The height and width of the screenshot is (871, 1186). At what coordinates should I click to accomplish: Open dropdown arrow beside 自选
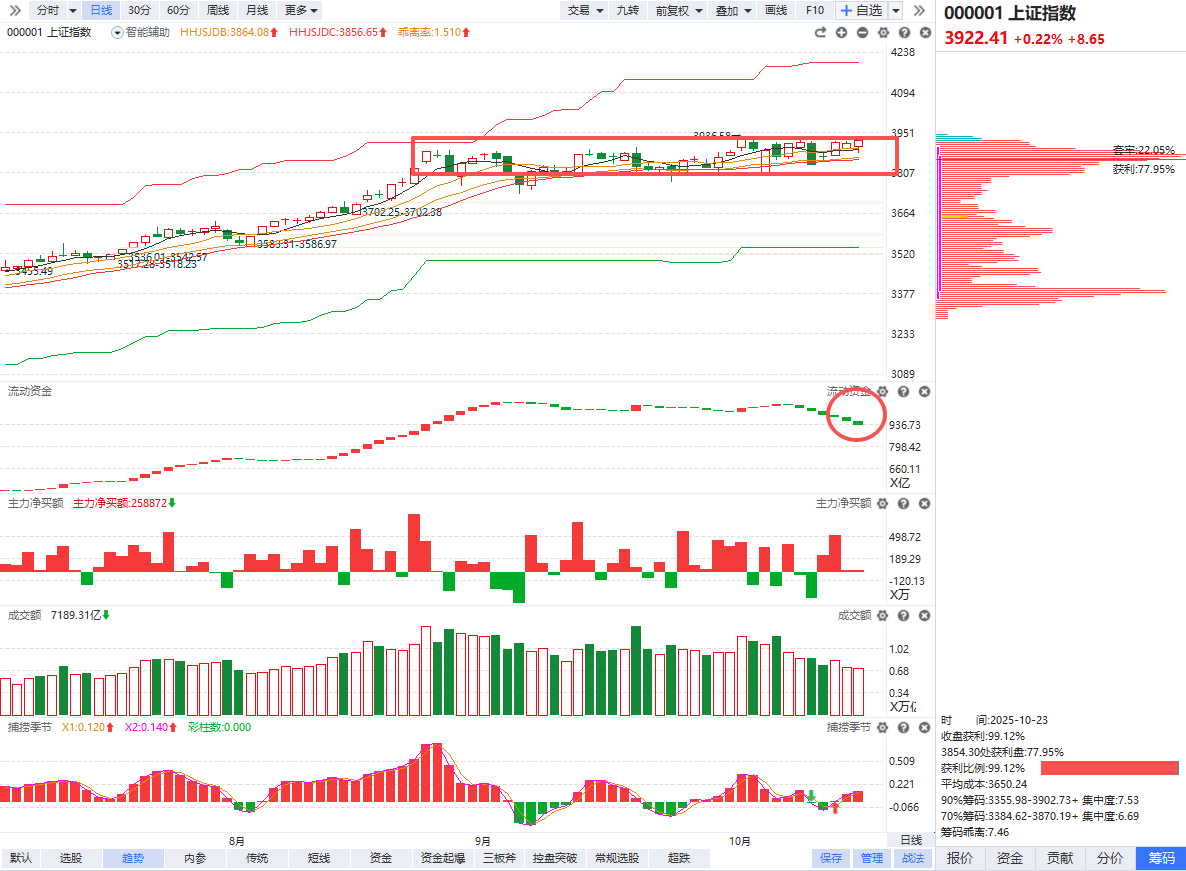coord(896,11)
